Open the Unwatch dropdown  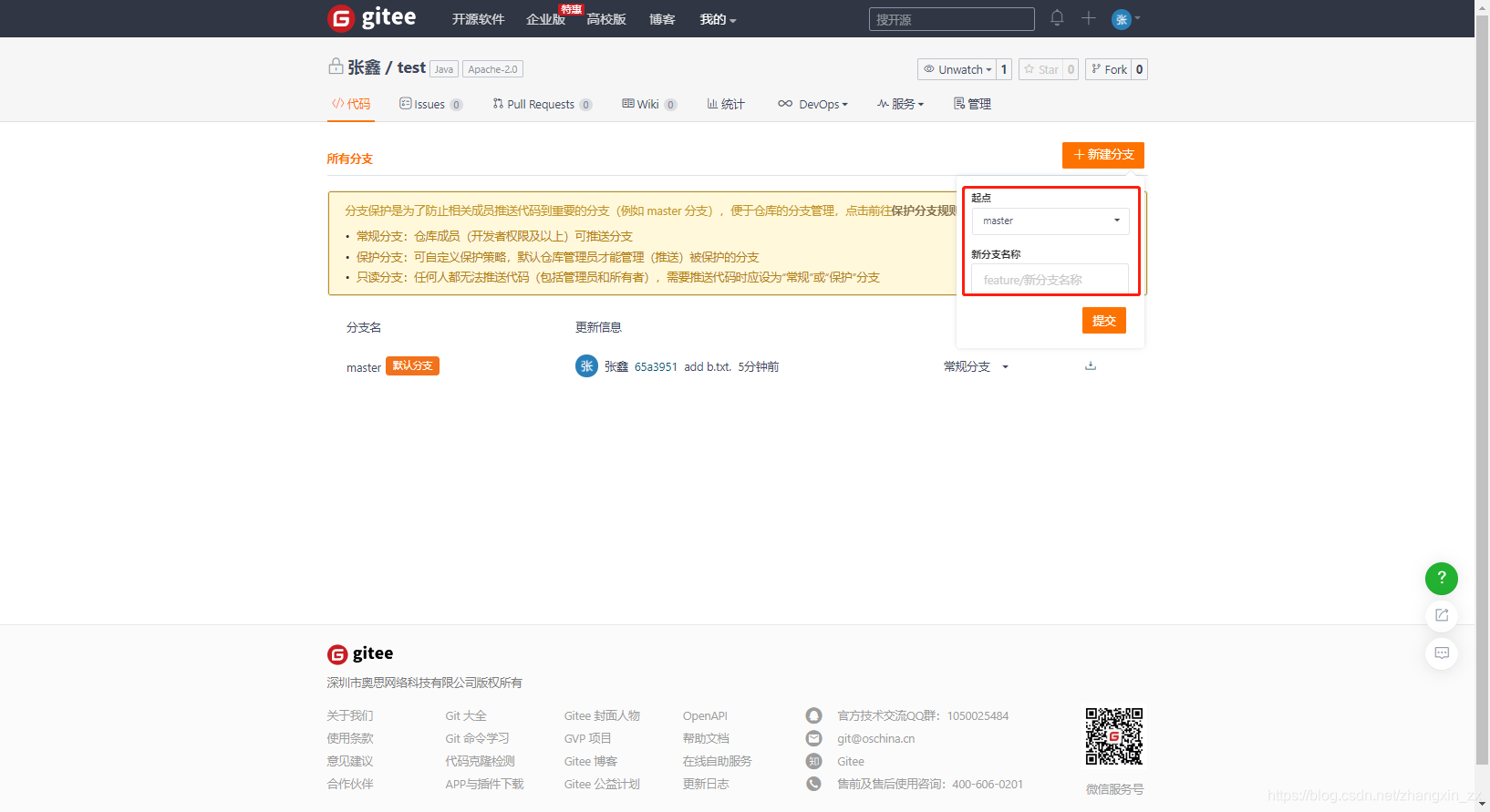pyautogui.click(x=957, y=69)
